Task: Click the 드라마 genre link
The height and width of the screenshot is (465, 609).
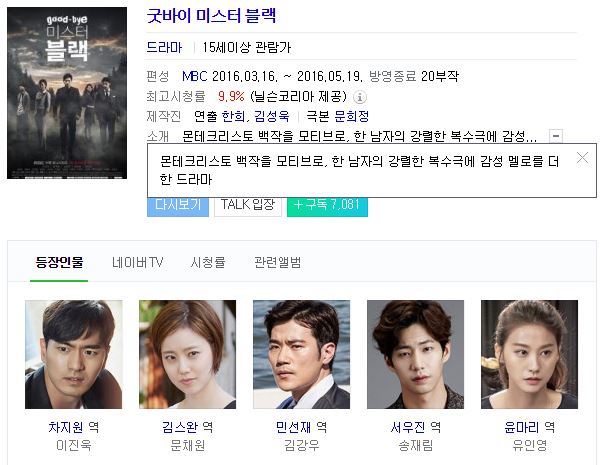Action: pyautogui.click(x=164, y=47)
